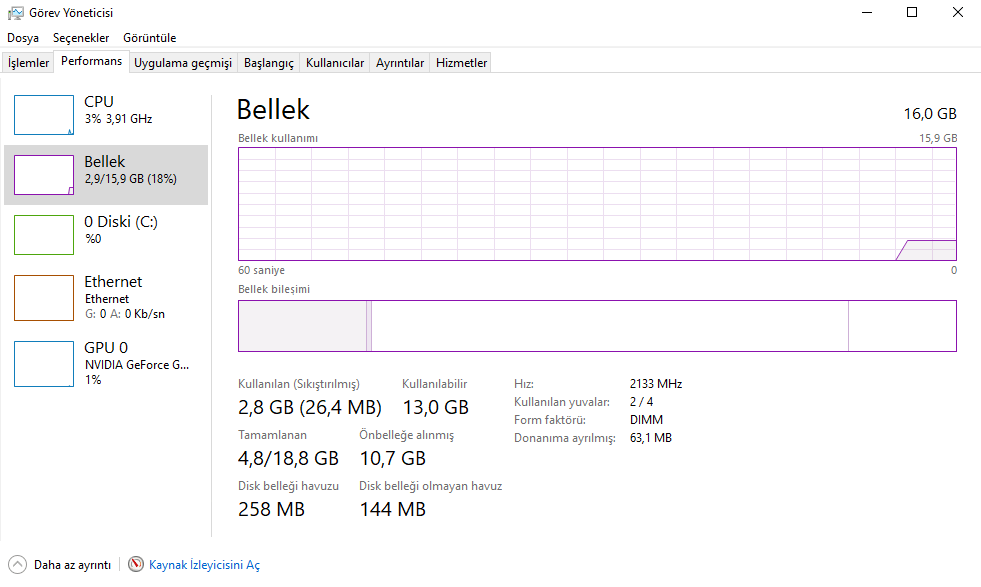
Task: Open the Görüntüle menu
Action: (149, 38)
